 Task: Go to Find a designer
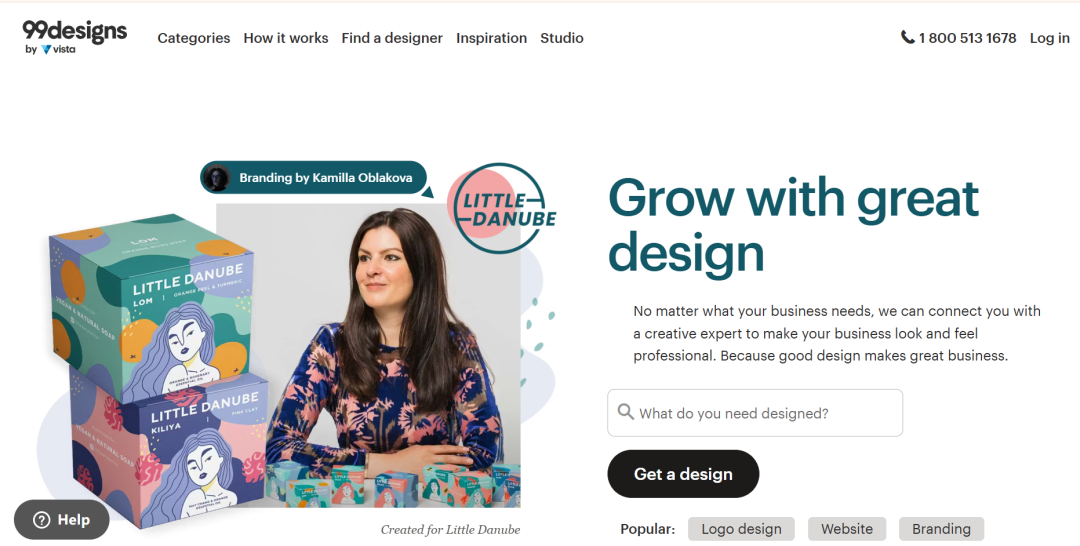[392, 38]
